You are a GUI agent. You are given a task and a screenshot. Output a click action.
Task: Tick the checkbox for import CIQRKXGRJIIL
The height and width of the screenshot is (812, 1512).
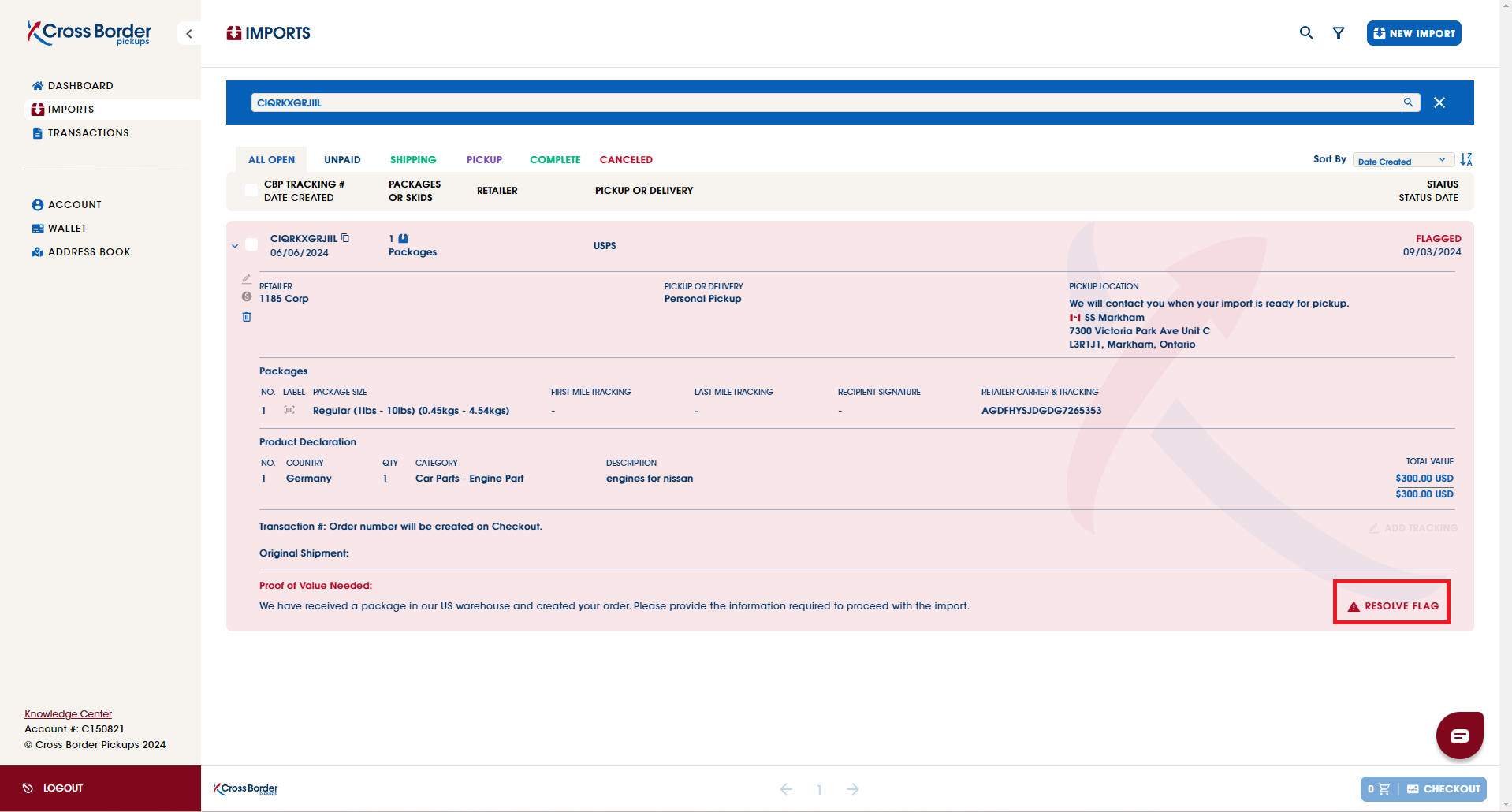click(x=251, y=244)
